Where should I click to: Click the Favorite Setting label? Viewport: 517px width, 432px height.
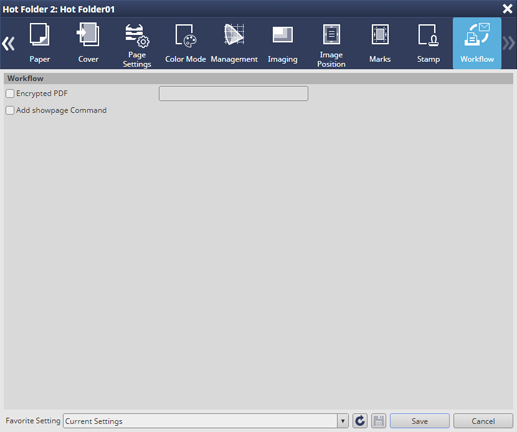(33, 421)
